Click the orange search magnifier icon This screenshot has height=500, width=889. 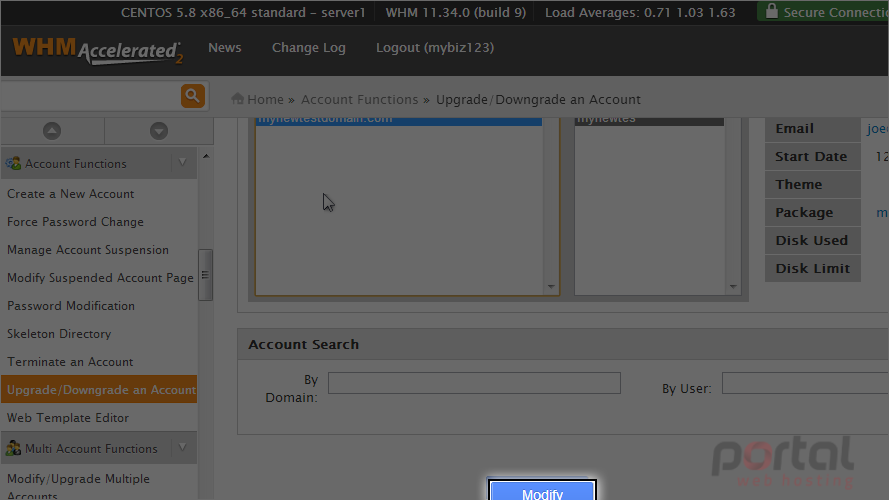click(x=192, y=96)
